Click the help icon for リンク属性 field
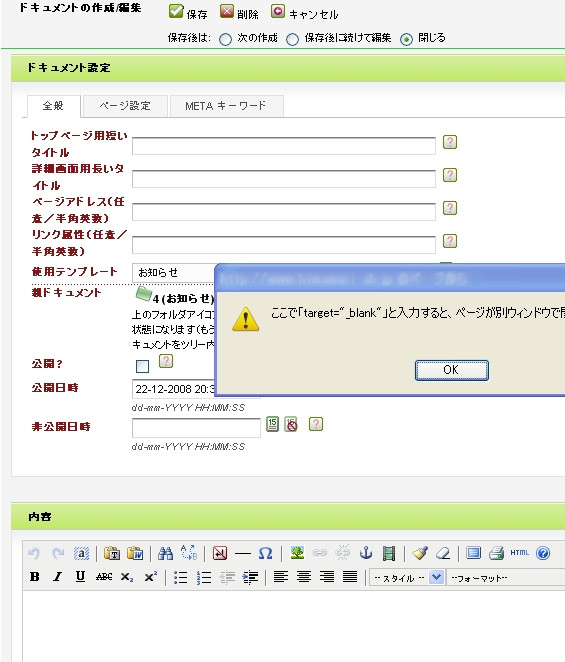Viewport: 565px width, 662px height. 450,241
